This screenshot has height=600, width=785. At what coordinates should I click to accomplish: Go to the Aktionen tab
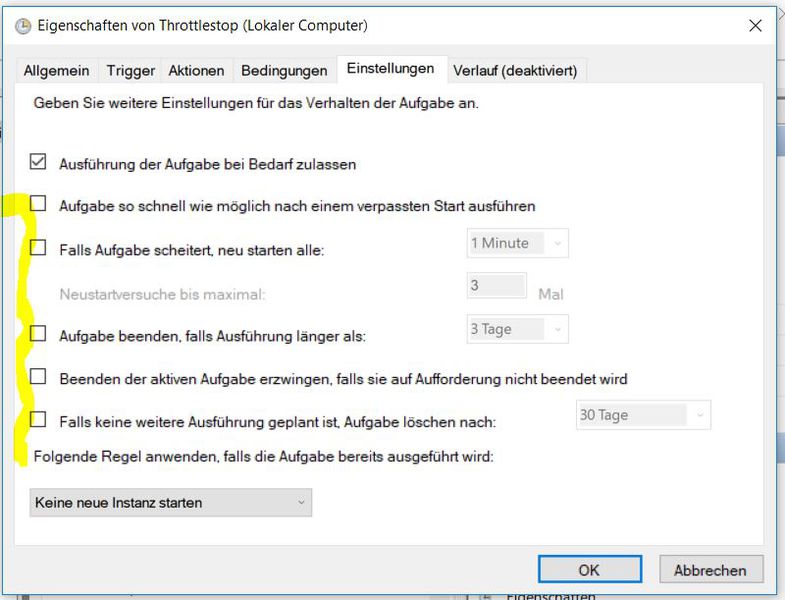(196, 71)
